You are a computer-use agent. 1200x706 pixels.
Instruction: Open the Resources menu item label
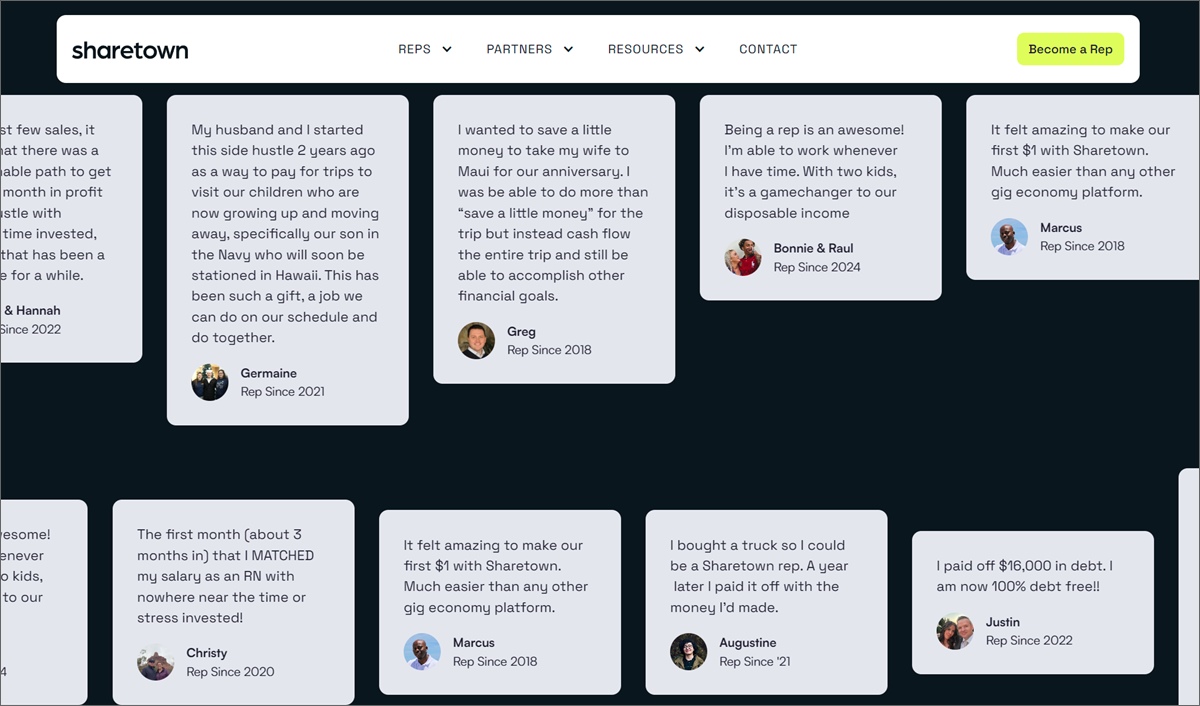[x=645, y=49]
